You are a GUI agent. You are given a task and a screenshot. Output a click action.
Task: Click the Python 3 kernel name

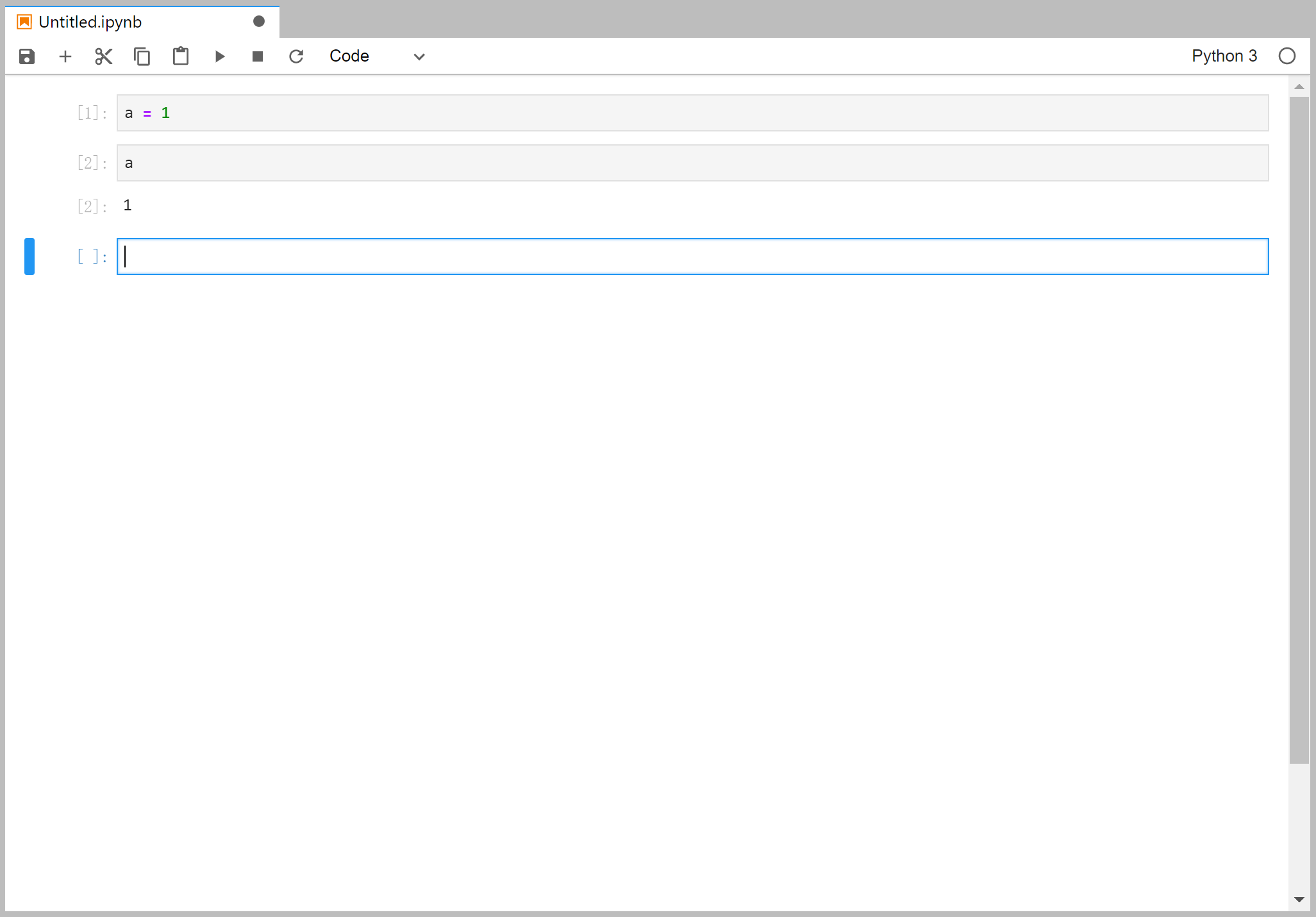pyautogui.click(x=1224, y=56)
